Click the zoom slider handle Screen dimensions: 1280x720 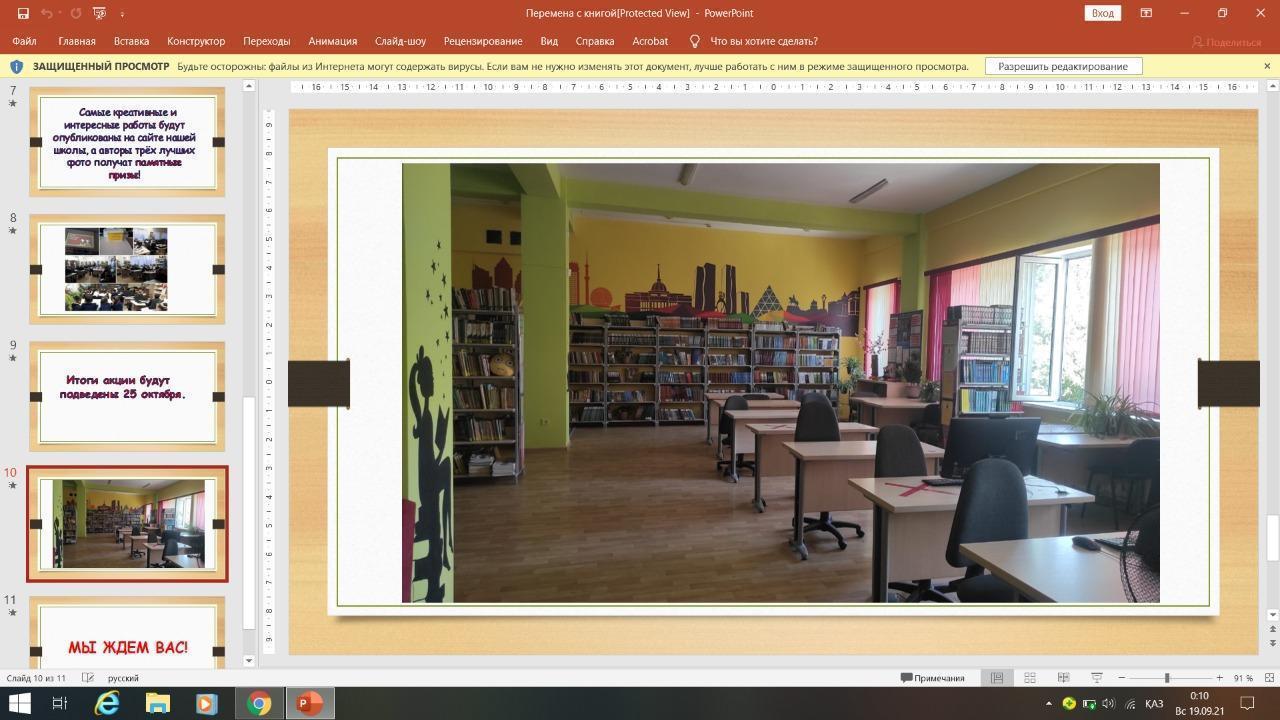coord(1167,678)
